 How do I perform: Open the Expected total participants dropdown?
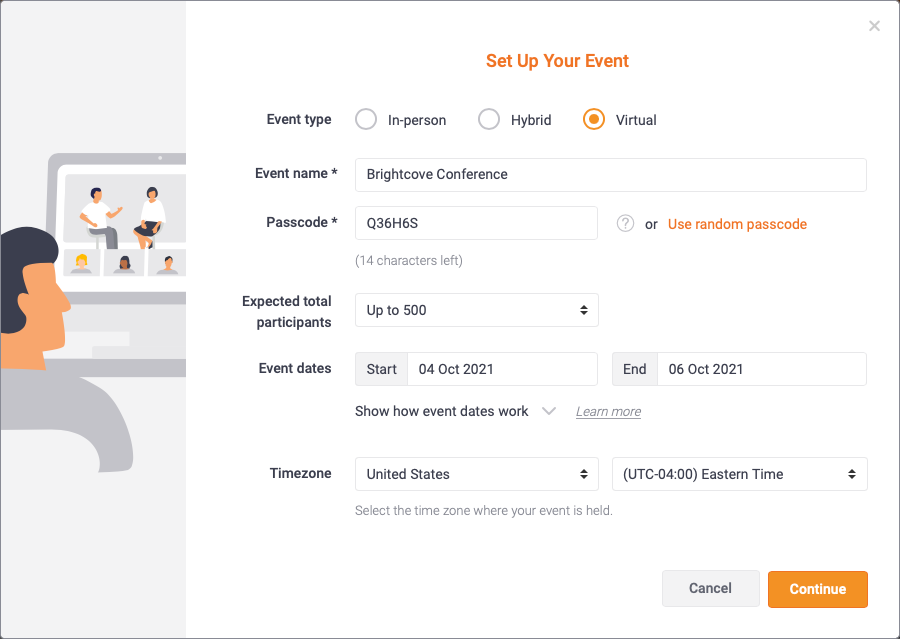click(476, 310)
